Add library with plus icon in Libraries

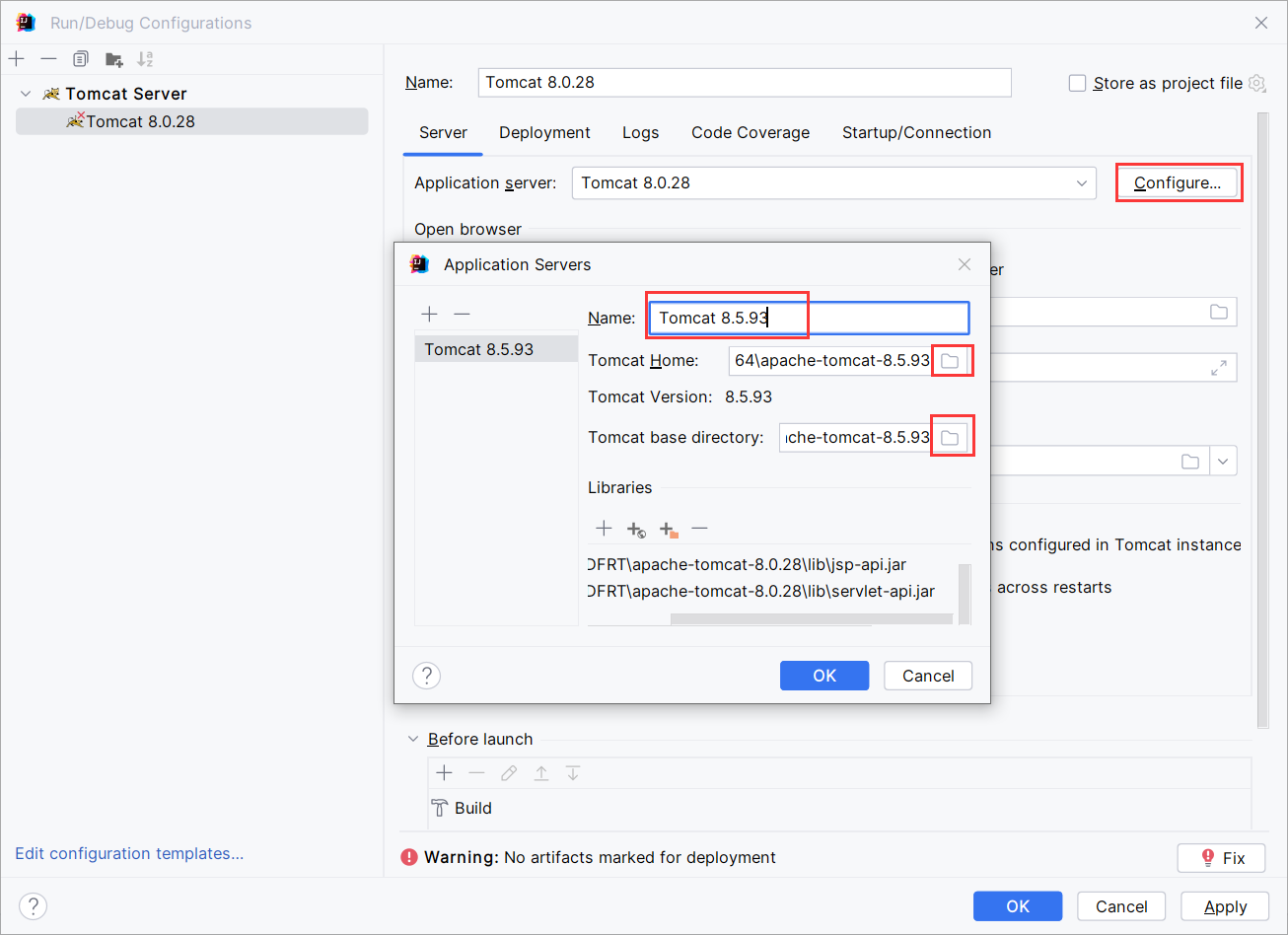pyautogui.click(x=604, y=529)
